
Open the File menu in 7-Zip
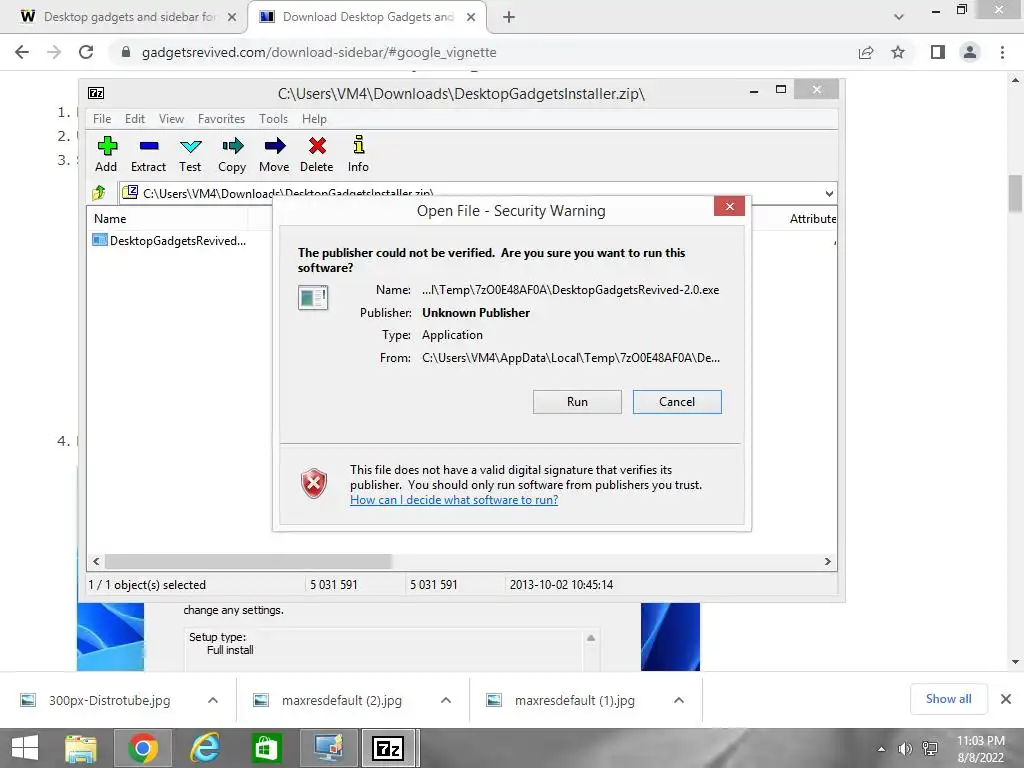102,119
